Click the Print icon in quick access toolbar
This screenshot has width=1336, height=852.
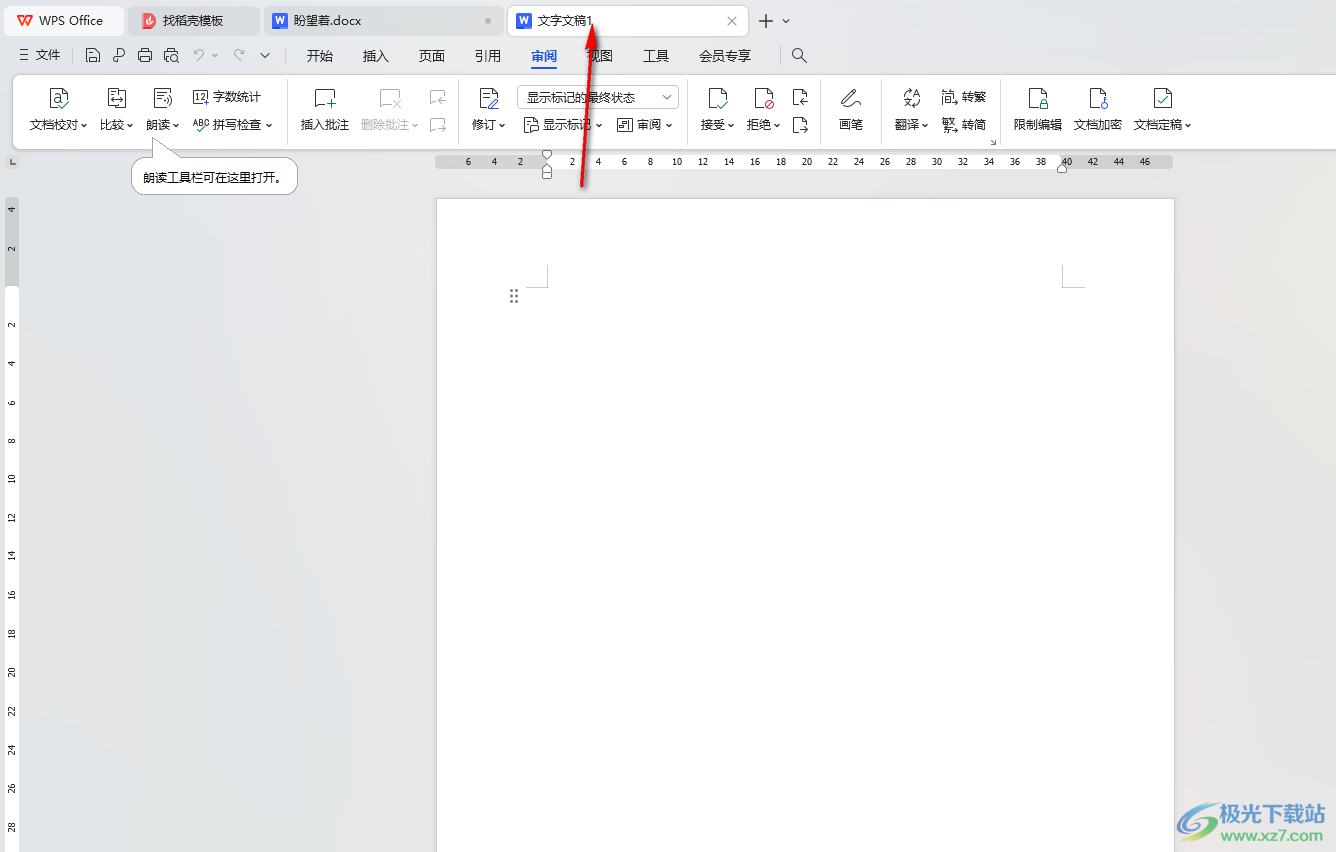point(145,56)
